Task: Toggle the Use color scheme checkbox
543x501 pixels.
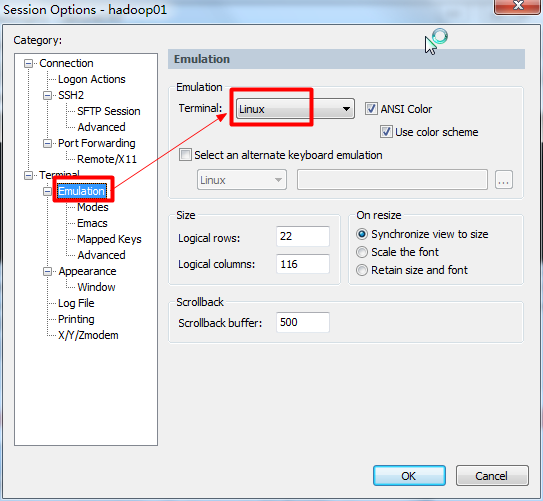Action: pos(386,132)
